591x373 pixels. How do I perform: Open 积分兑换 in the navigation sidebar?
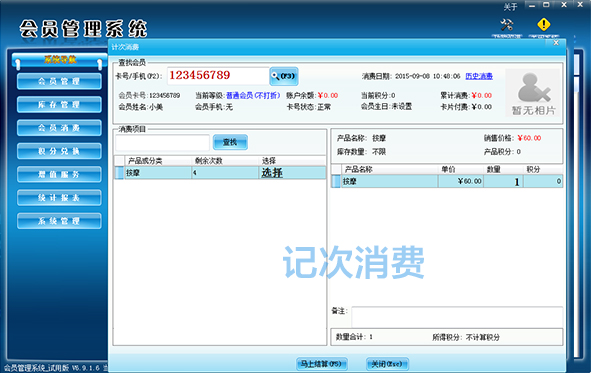coord(59,151)
